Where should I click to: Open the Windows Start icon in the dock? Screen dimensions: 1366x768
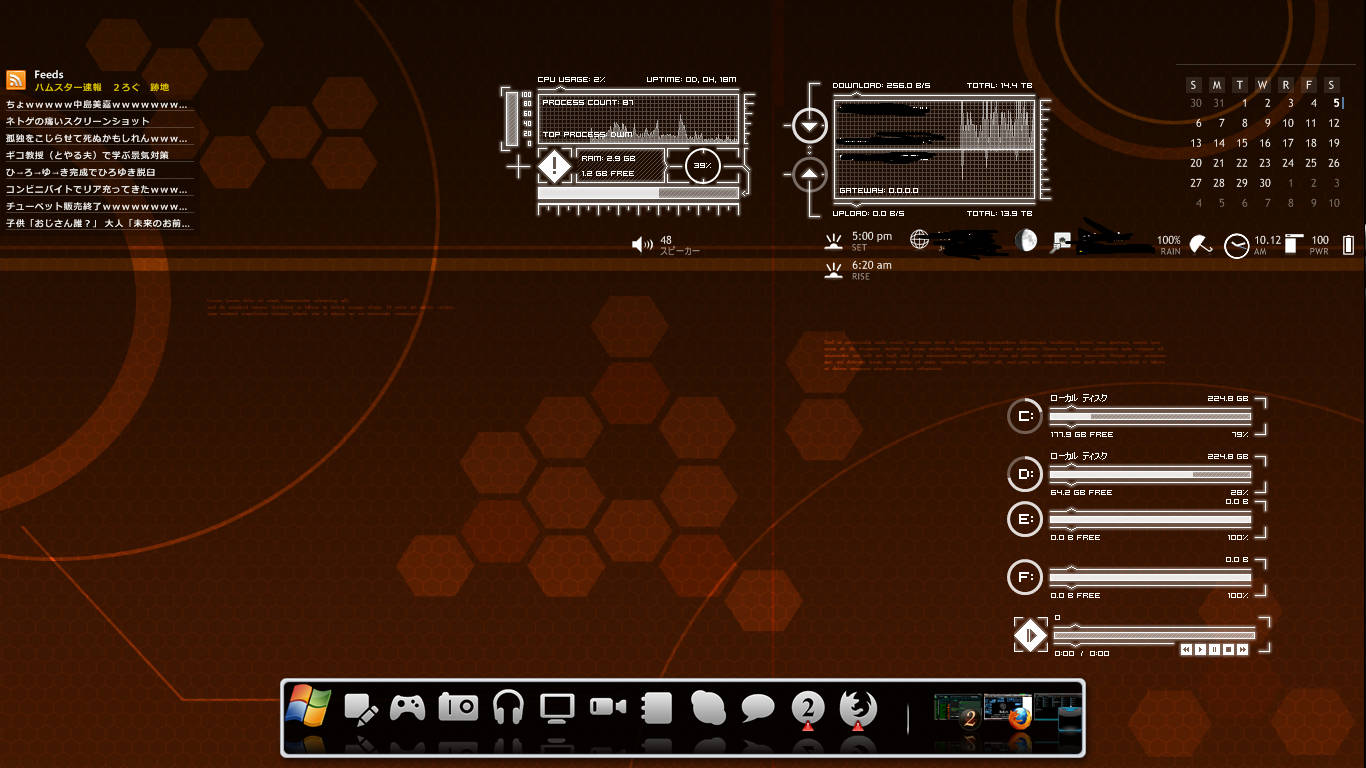tap(308, 706)
